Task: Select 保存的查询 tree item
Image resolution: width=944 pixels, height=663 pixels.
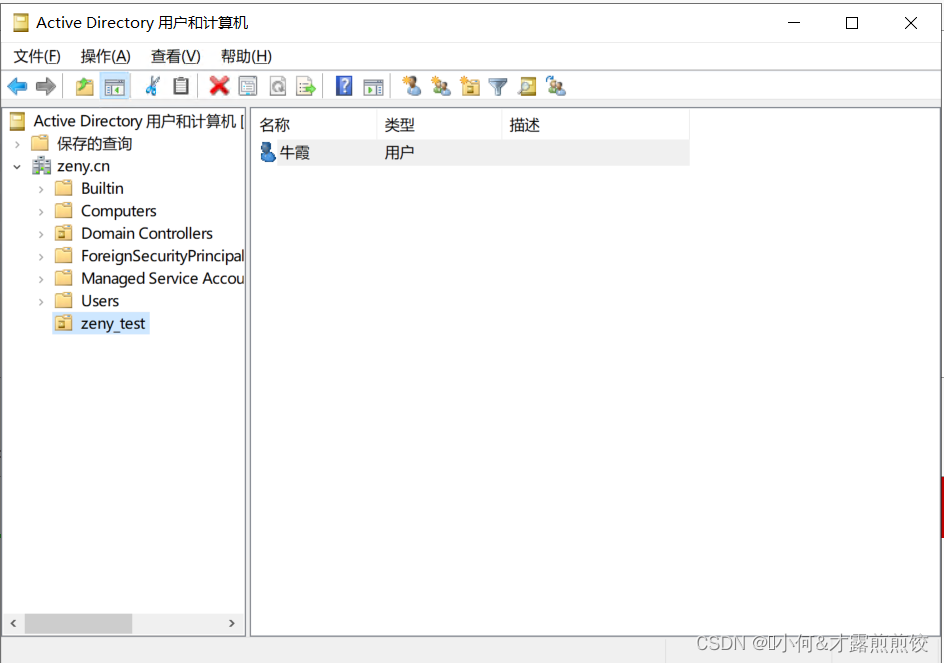Action: pyautogui.click(x=95, y=144)
